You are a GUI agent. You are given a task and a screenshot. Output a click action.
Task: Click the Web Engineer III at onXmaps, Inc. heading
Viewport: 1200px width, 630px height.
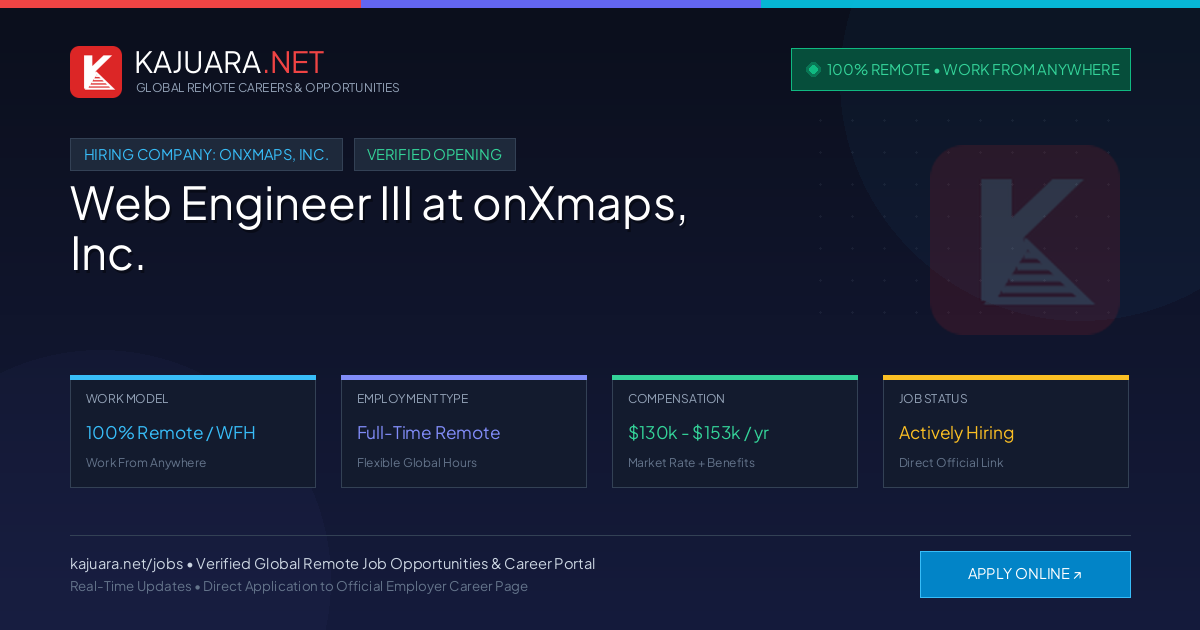tap(379, 228)
